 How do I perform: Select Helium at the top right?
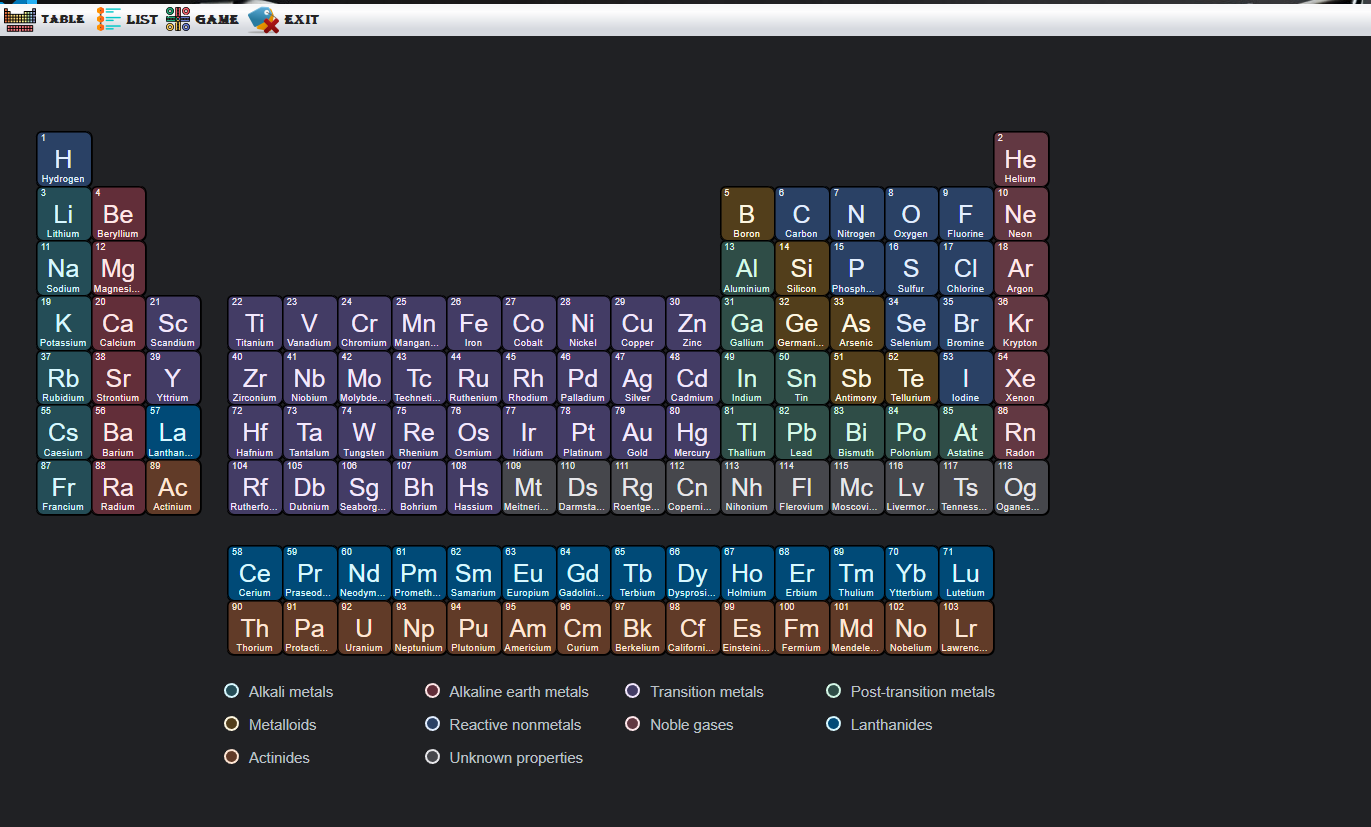(1020, 158)
